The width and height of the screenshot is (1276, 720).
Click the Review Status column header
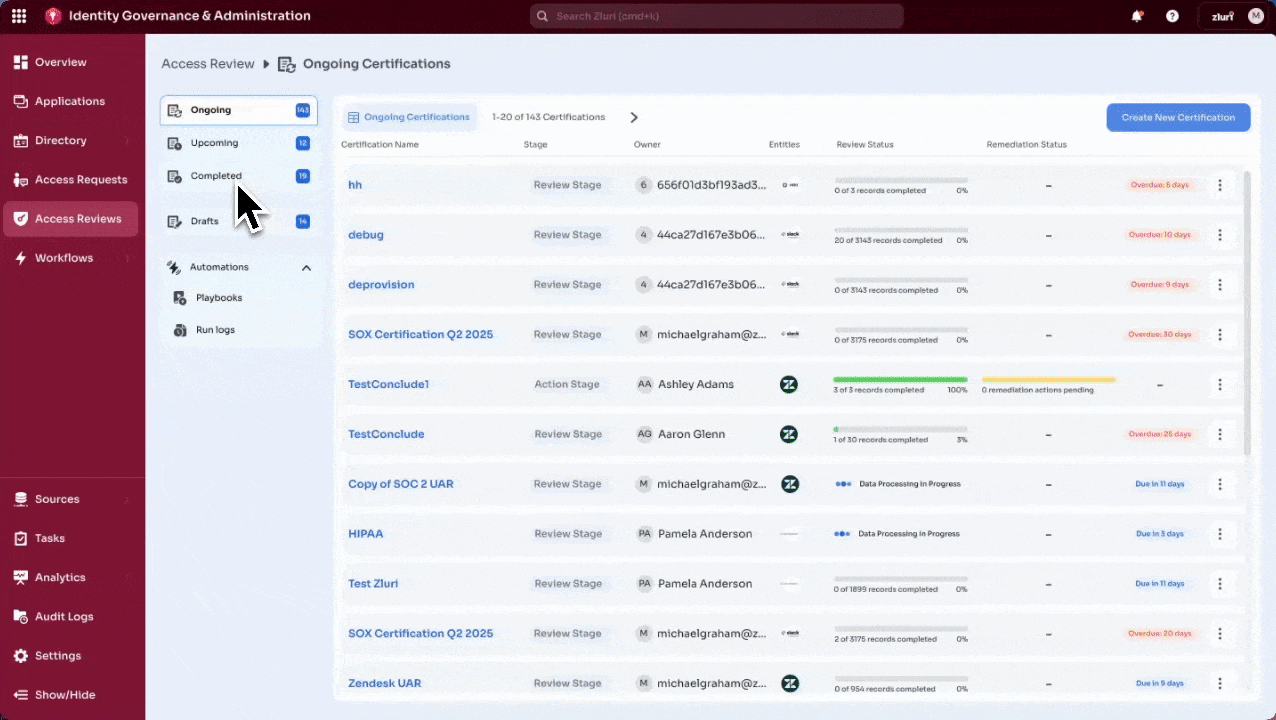865,145
